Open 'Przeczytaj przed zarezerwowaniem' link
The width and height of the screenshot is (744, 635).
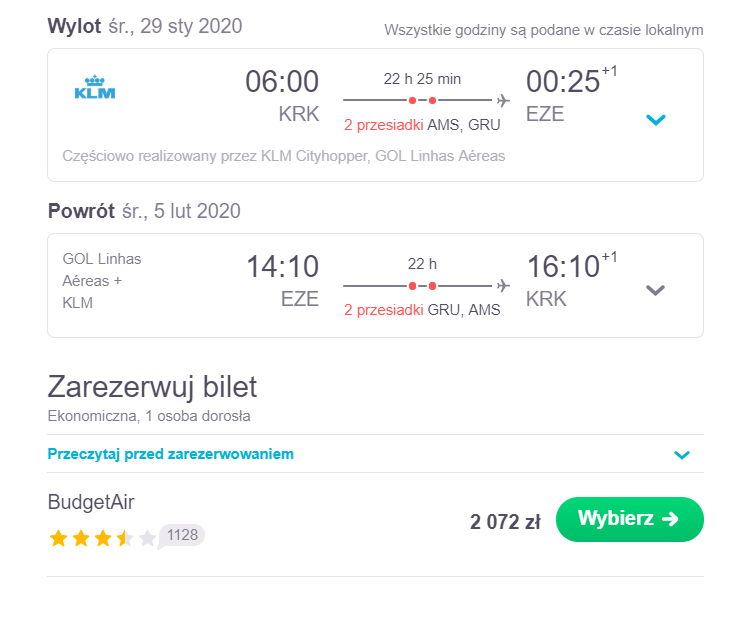click(x=171, y=454)
